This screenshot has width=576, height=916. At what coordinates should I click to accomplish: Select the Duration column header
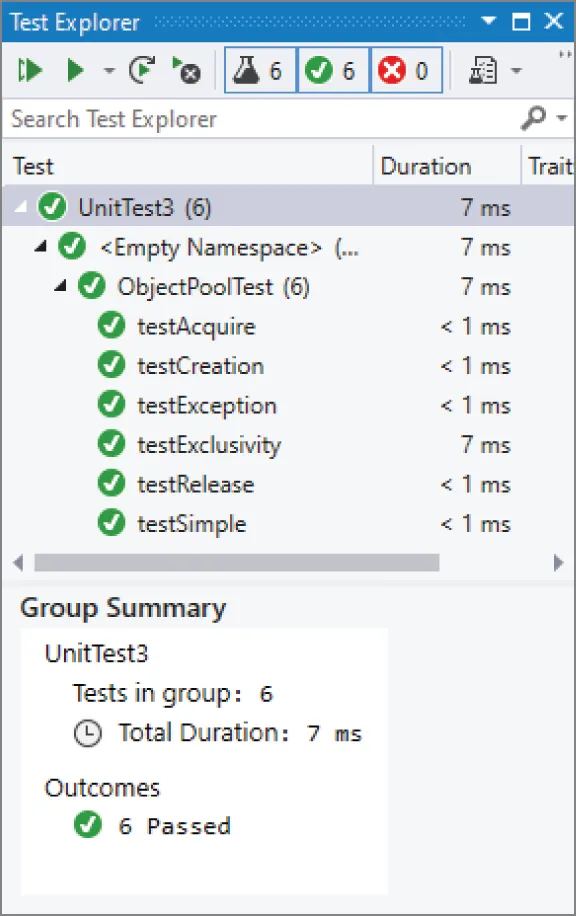coord(426,166)
